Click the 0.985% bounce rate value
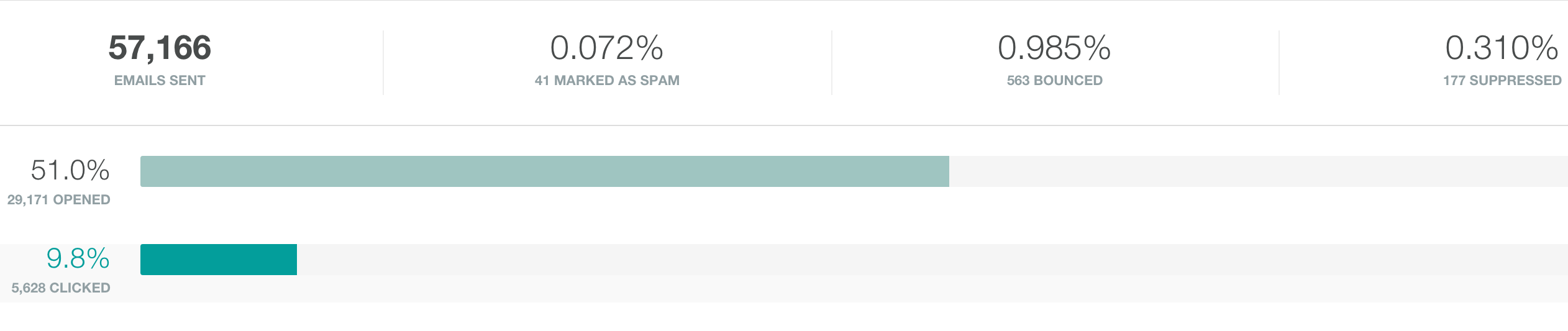1568x331 pixels. [1054, 48]
